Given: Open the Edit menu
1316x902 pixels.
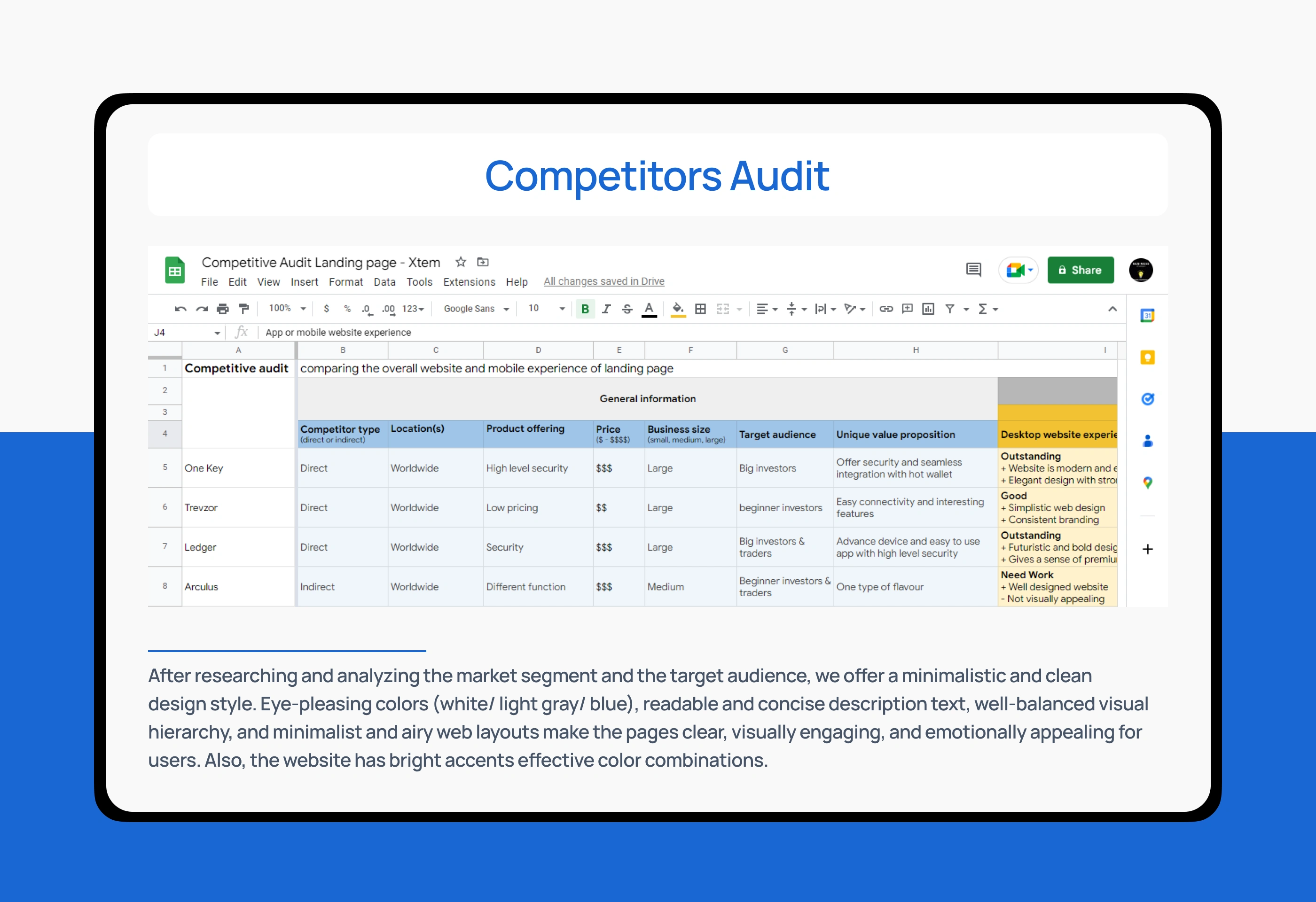Looking at the screenshot, I should pyautogui.click(x=237, y=282).
